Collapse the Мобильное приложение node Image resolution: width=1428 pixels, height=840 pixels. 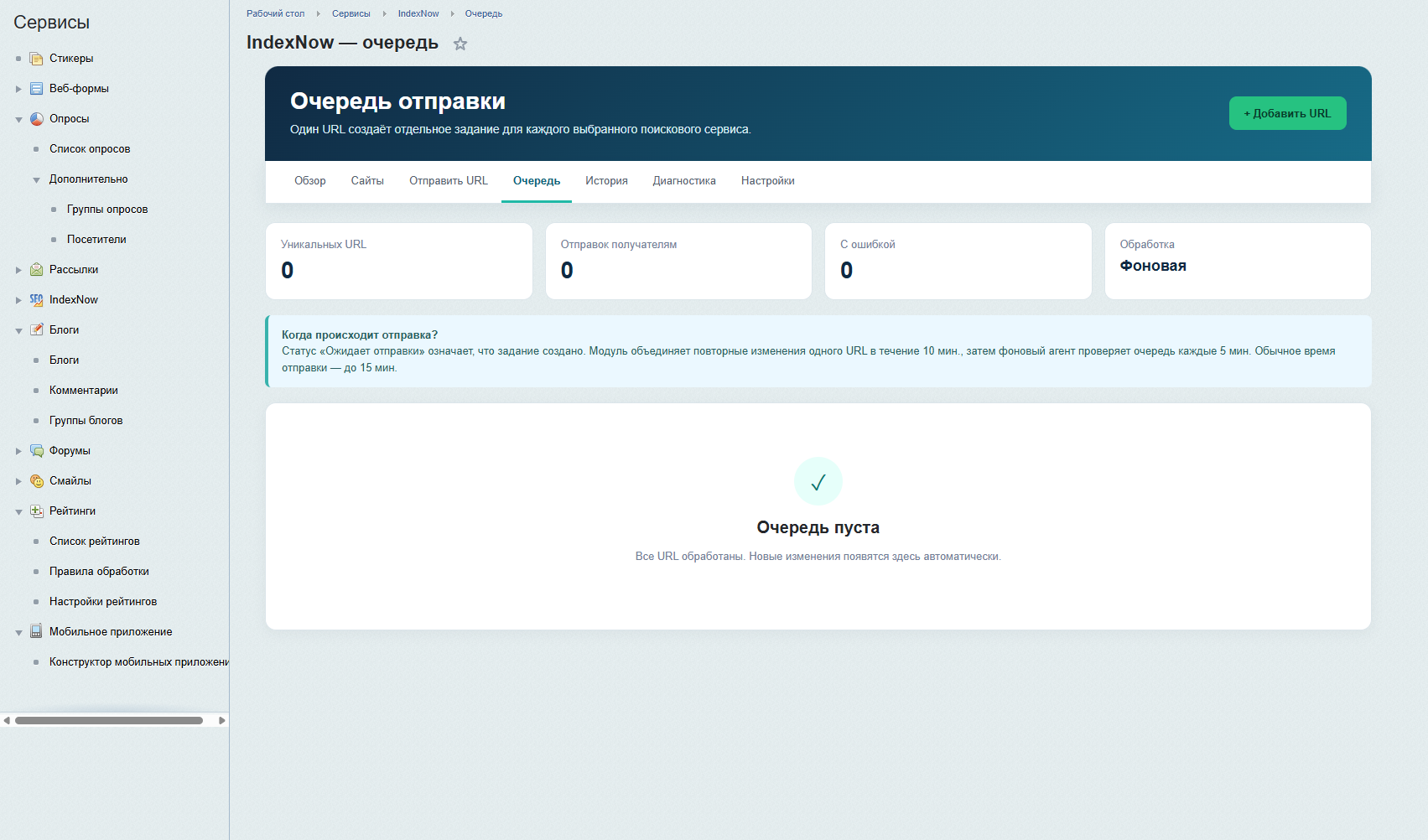[x=18, y=633]
